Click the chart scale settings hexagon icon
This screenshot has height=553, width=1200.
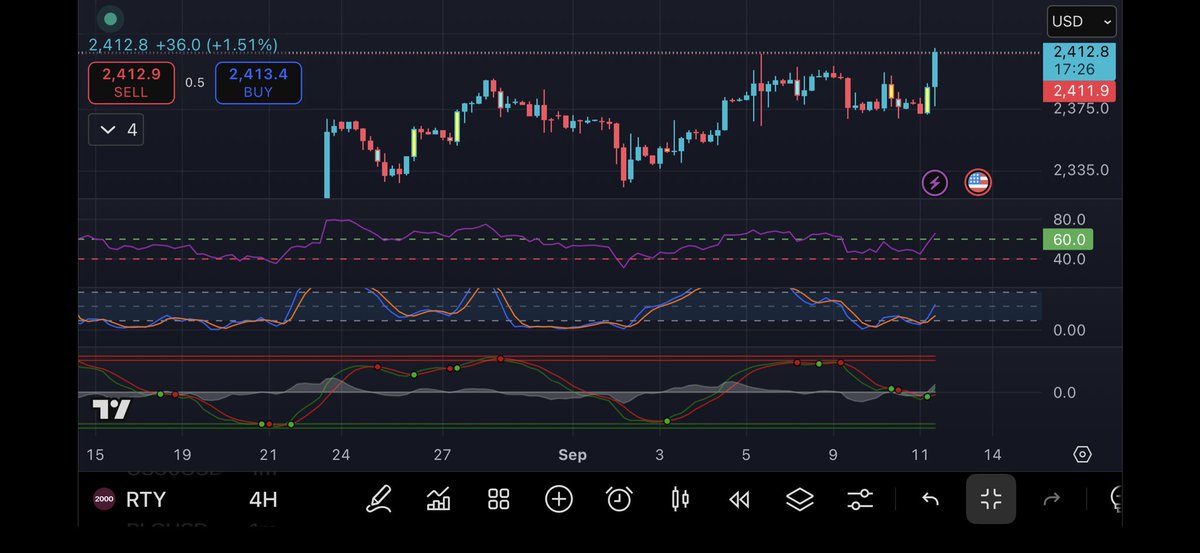[x=1082, y=455]
